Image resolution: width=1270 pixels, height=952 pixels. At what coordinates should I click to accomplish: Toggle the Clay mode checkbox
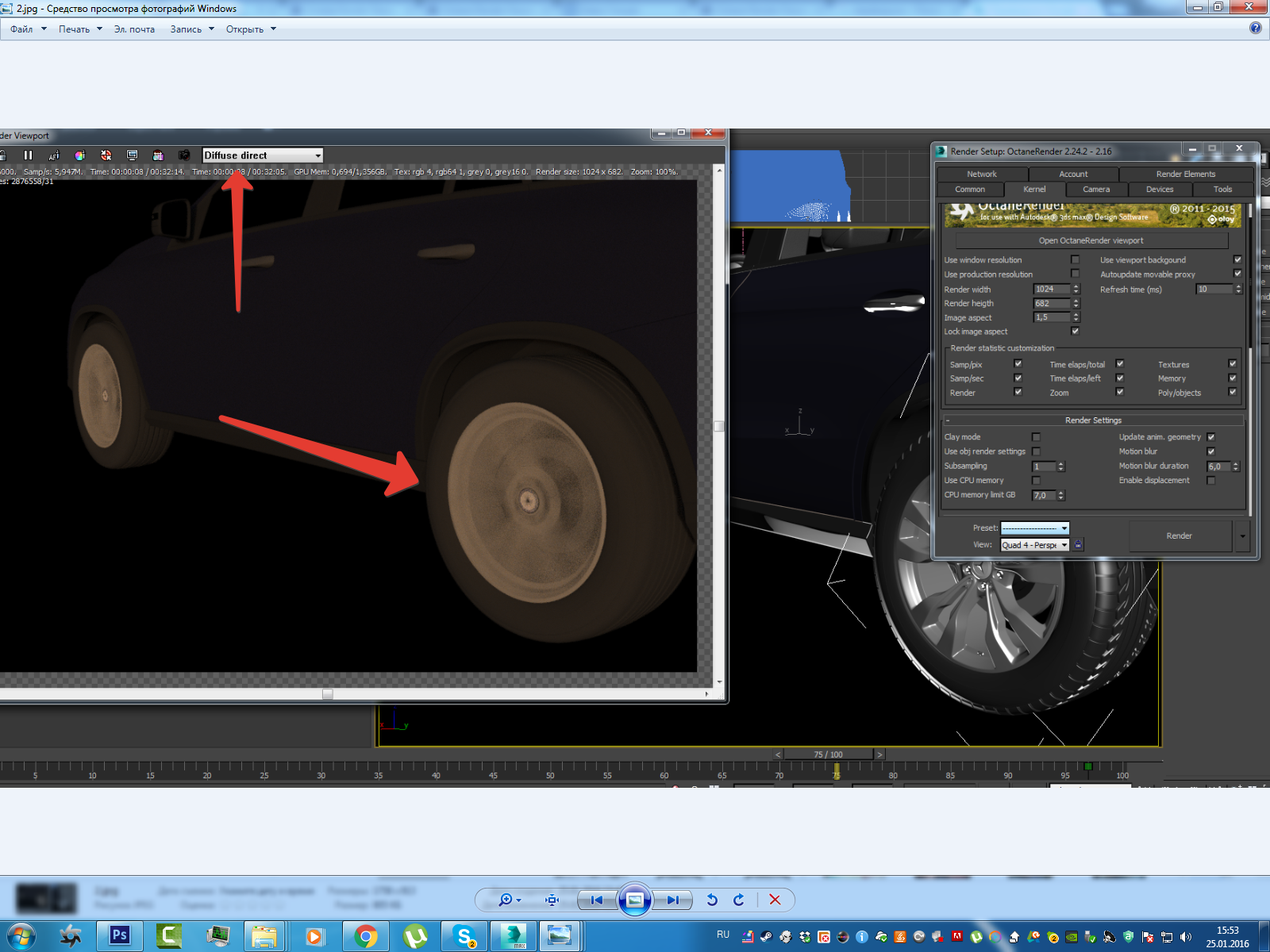(x=1036, y=437)
